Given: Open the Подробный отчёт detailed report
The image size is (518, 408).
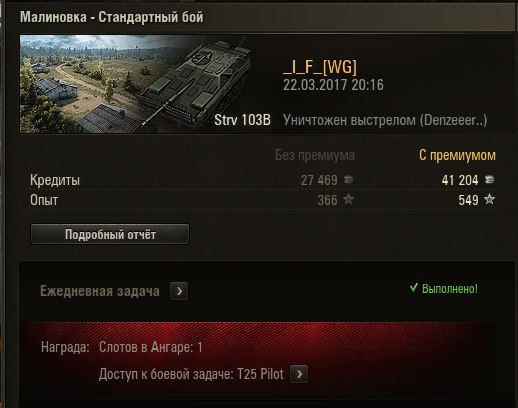Looking at the screenshot, I should point(110,234).
